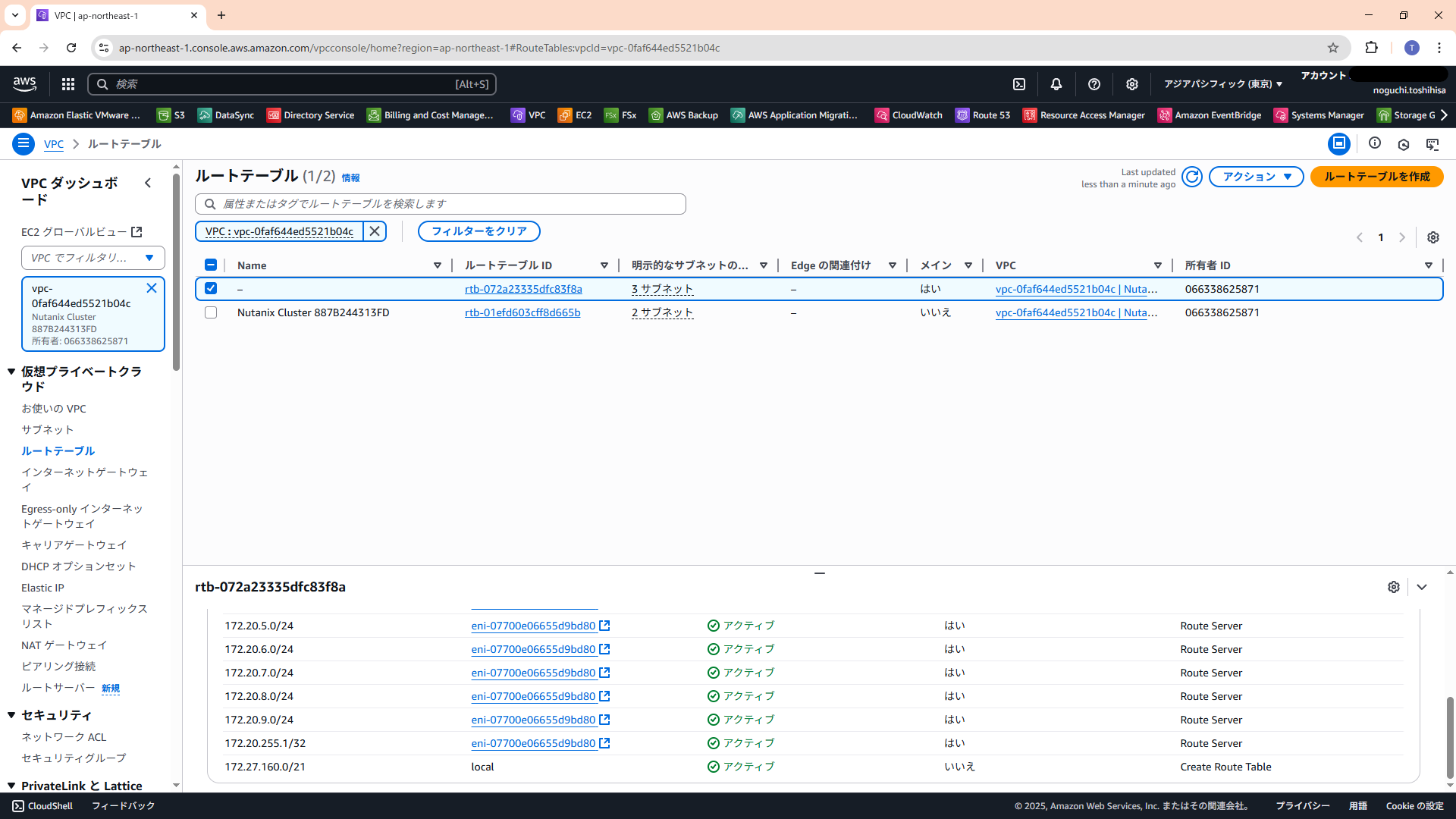This screenshot has width=1456, height=819.
Task: Open table preferences gear icon above table
Action: [x=1432, y=237]
